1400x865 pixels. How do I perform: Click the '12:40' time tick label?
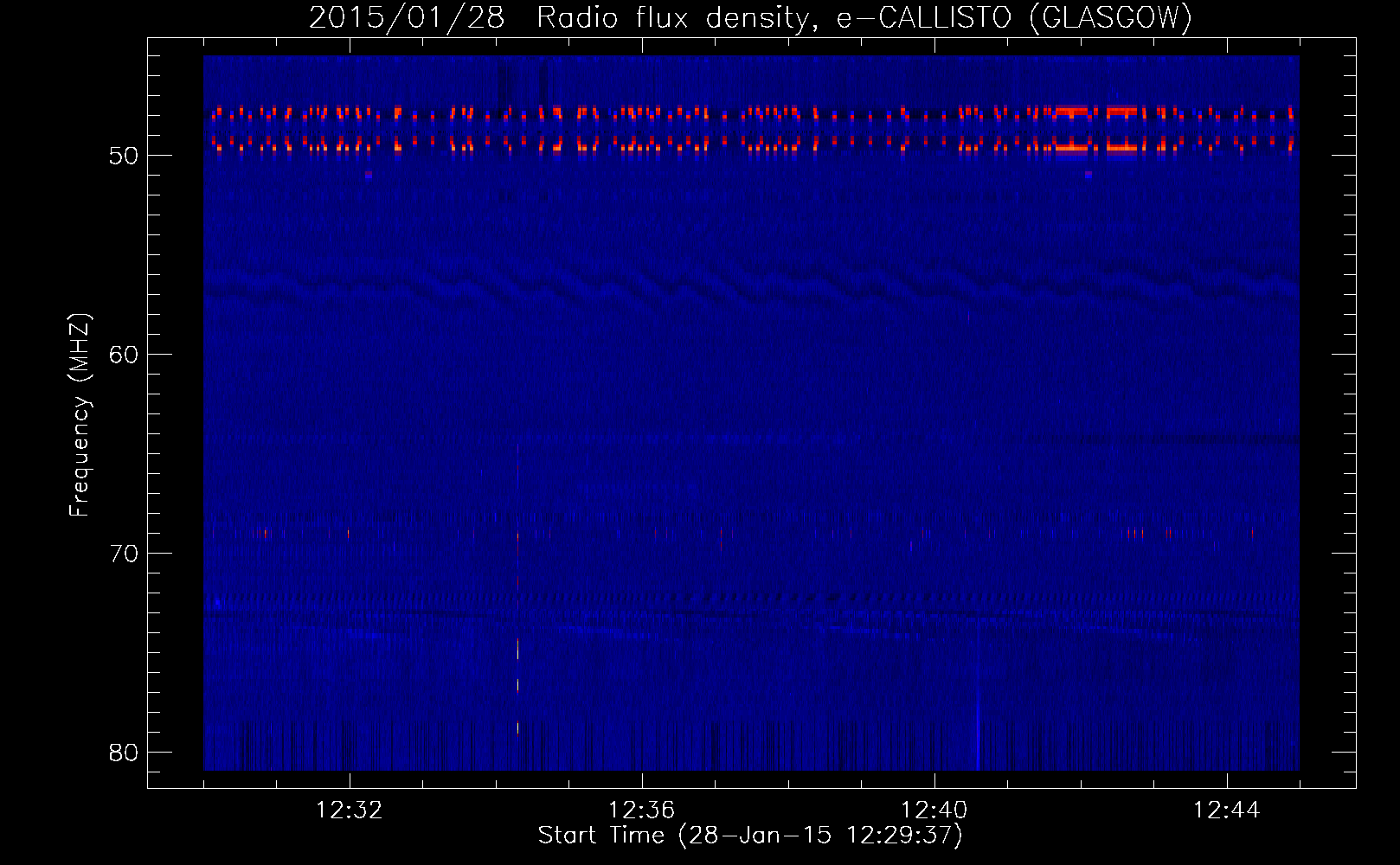pos(934,811)
